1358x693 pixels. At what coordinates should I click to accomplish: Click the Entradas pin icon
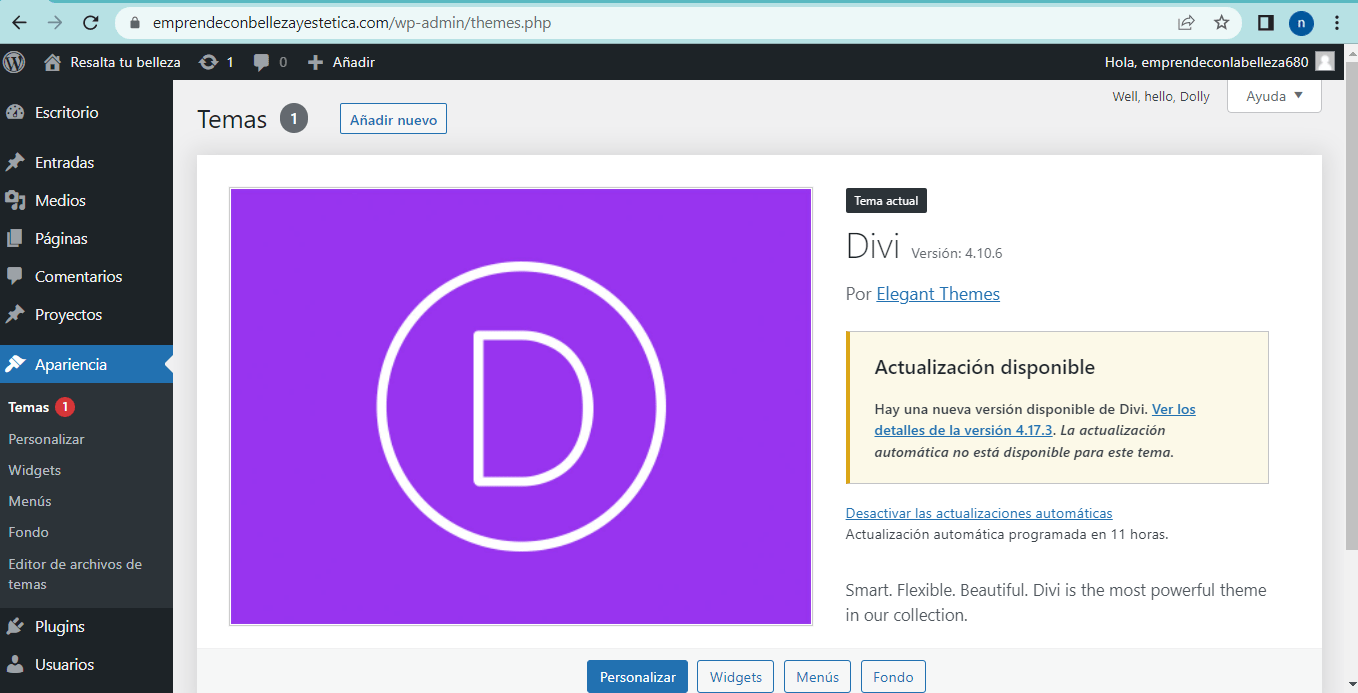(15, 162)
